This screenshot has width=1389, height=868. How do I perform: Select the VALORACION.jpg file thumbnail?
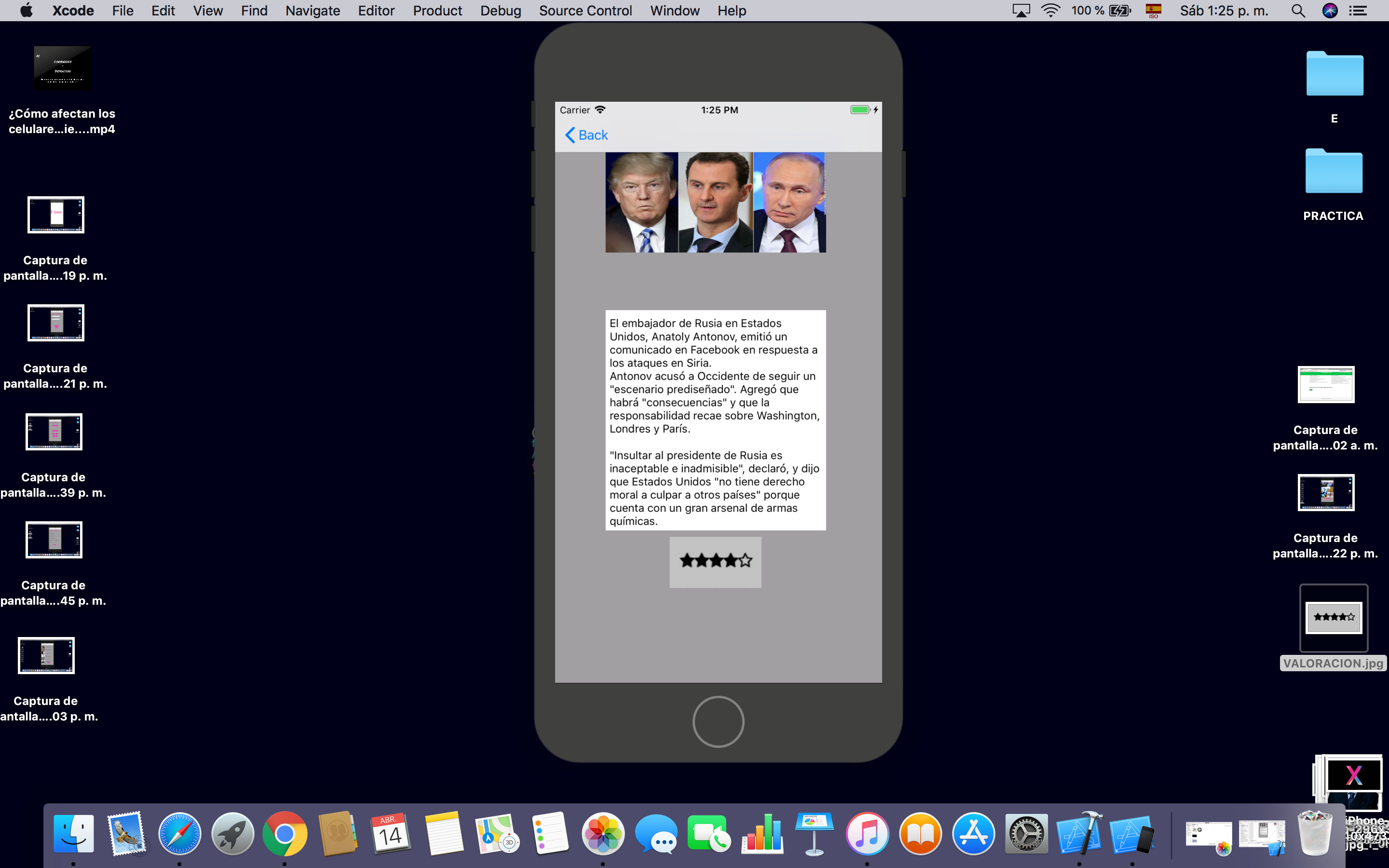coord(1334,618)
